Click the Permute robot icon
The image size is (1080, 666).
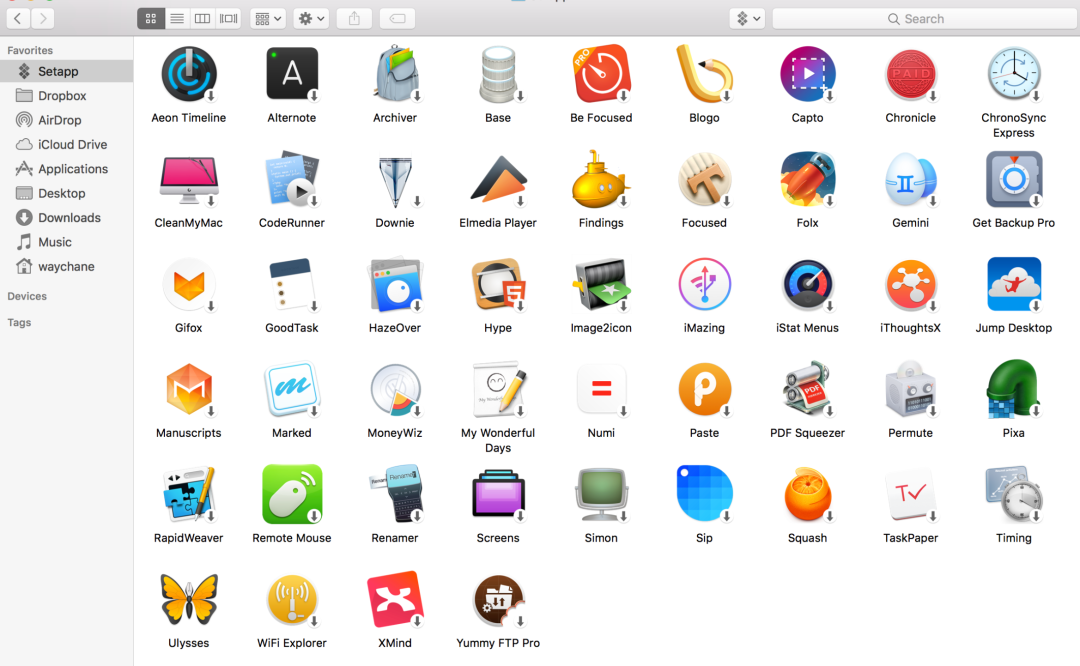click(x=911, y=389)
